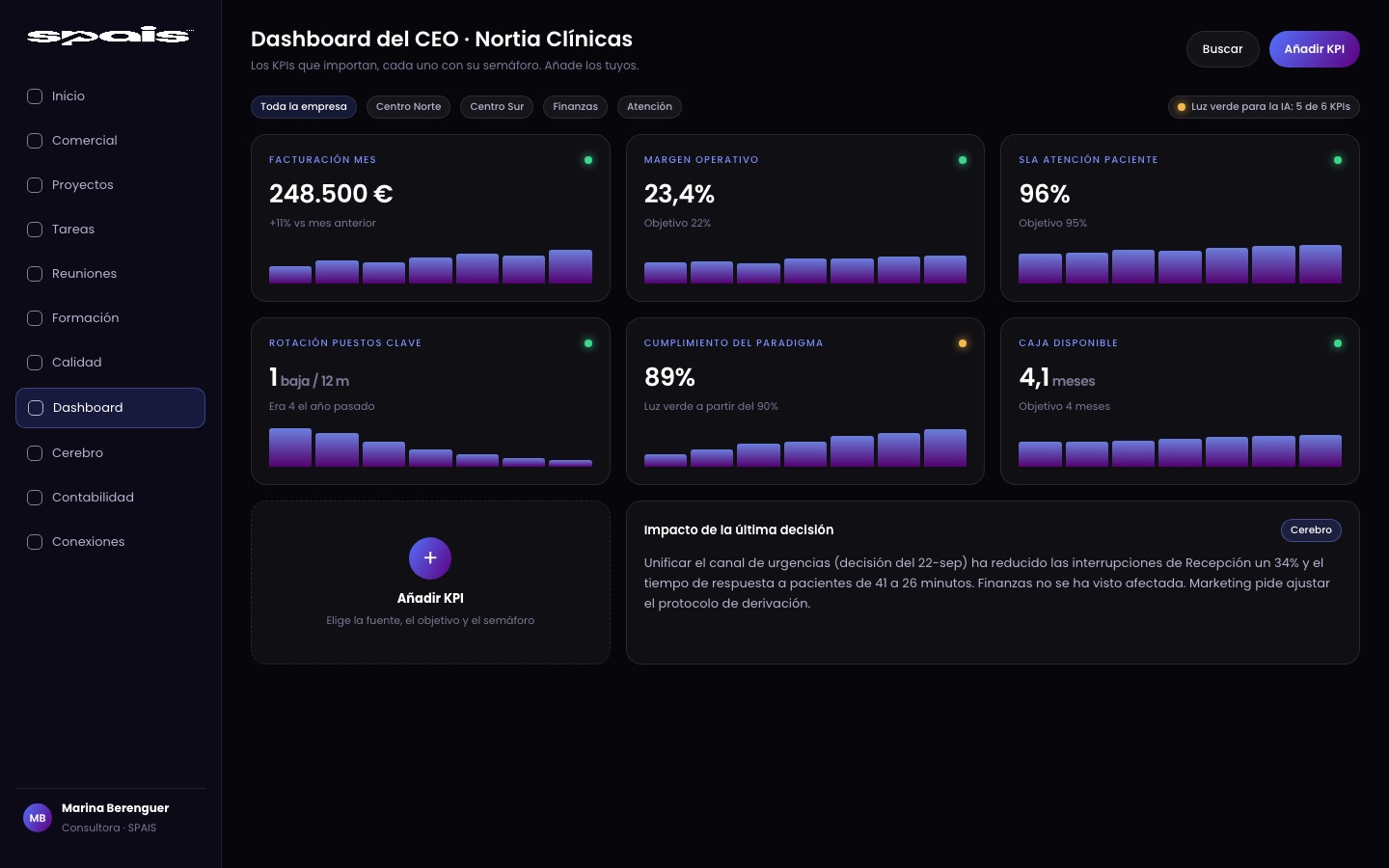The image size is (1389, 868).
Task: Click the 23,4% margin value
Action: (x=680, y=194)
